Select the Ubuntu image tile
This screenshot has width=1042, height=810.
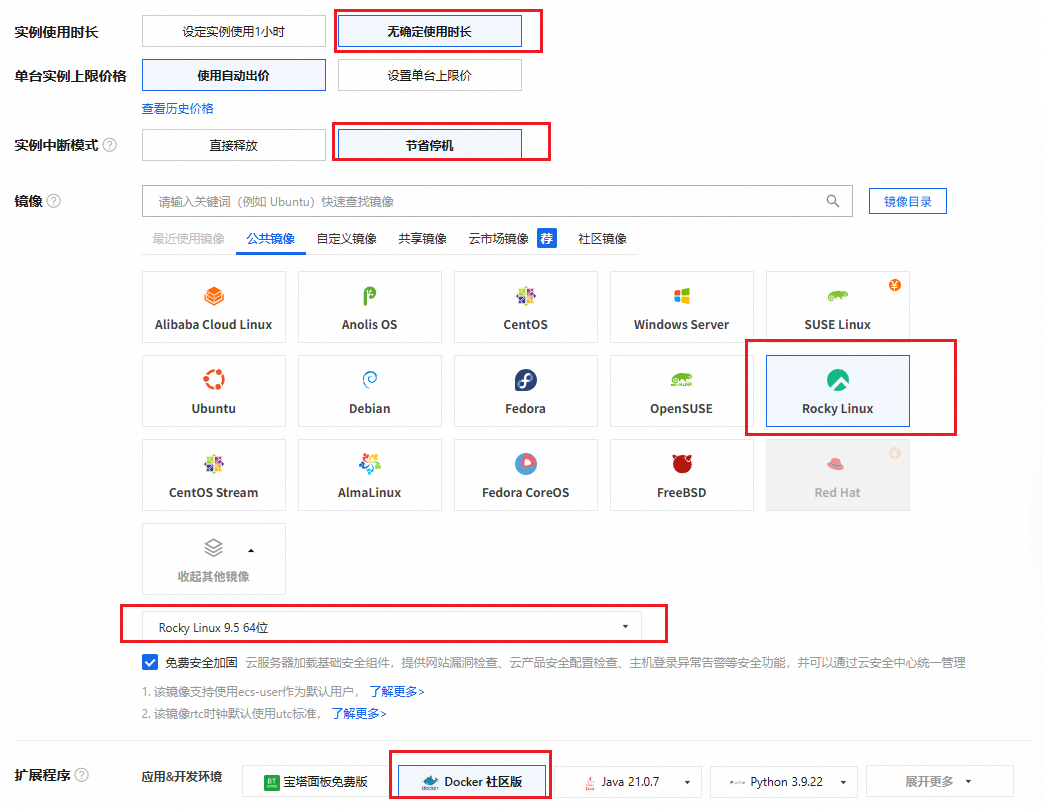pyautogui.click(x=213, y=391)
